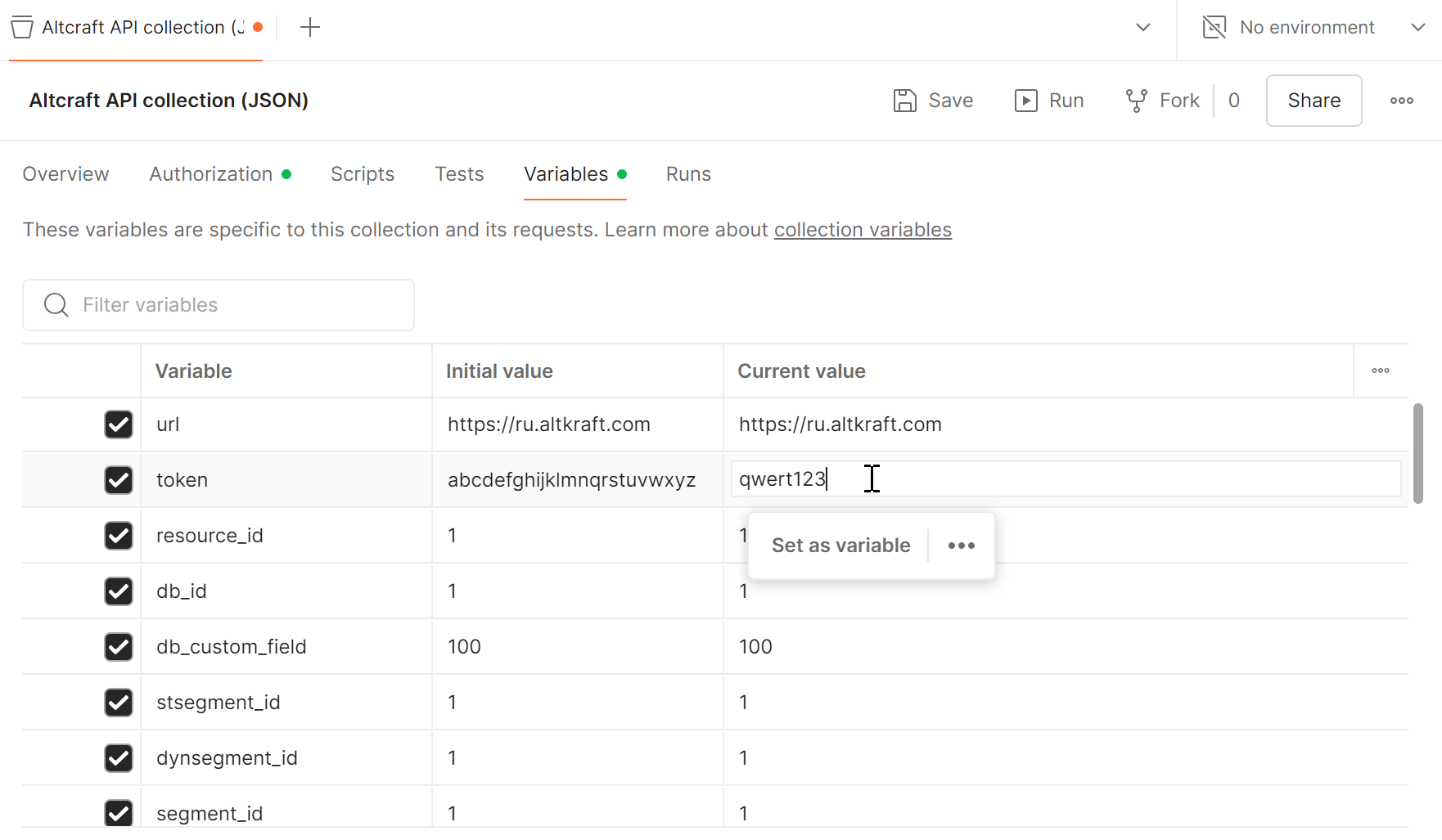The image size is (1442, 840).
Task: Click the token current value input
Action: click(1066, 479)
